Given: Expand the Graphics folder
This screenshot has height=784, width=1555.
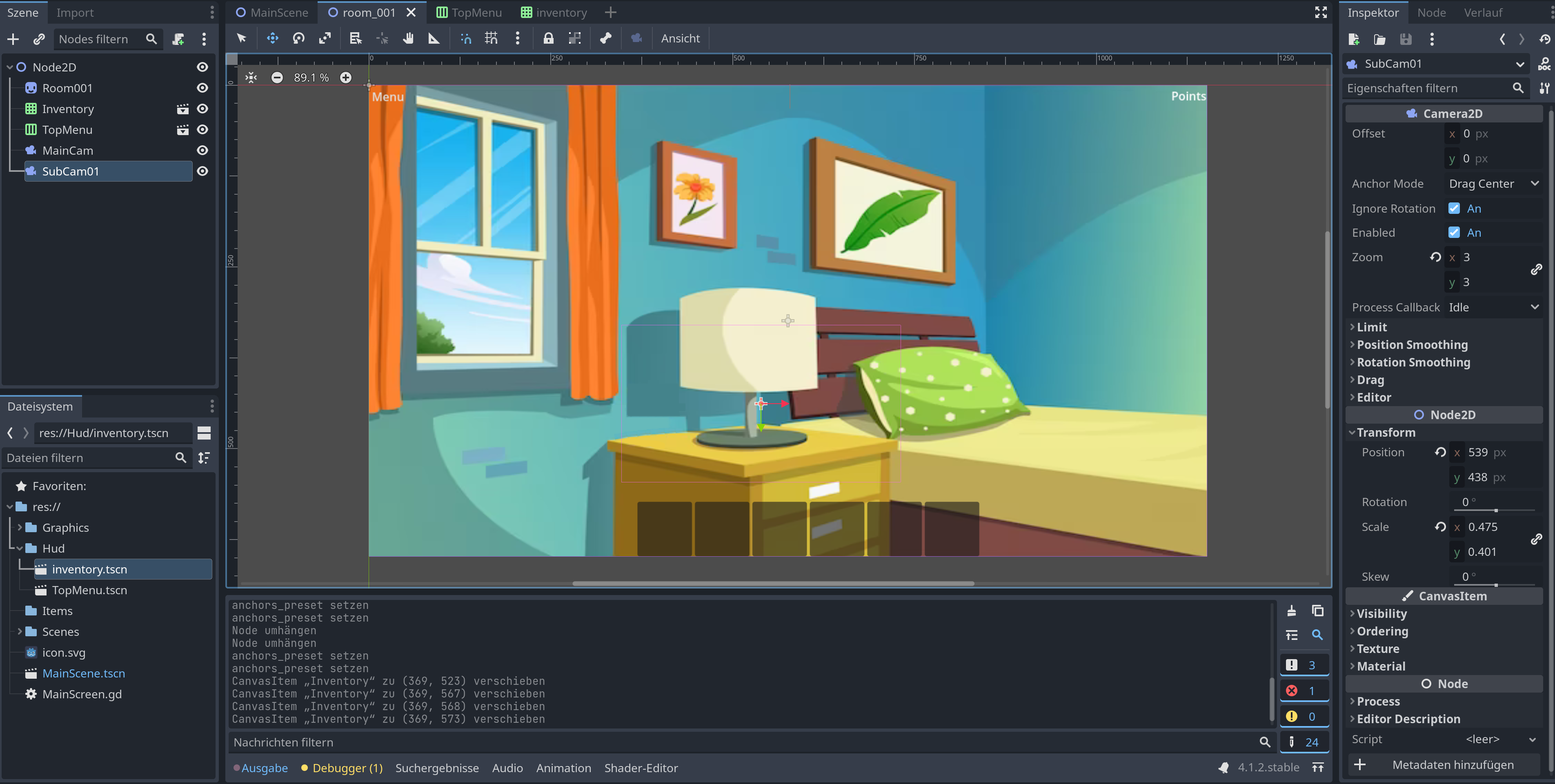Looking at the screenshot, I should click(20, 527).
